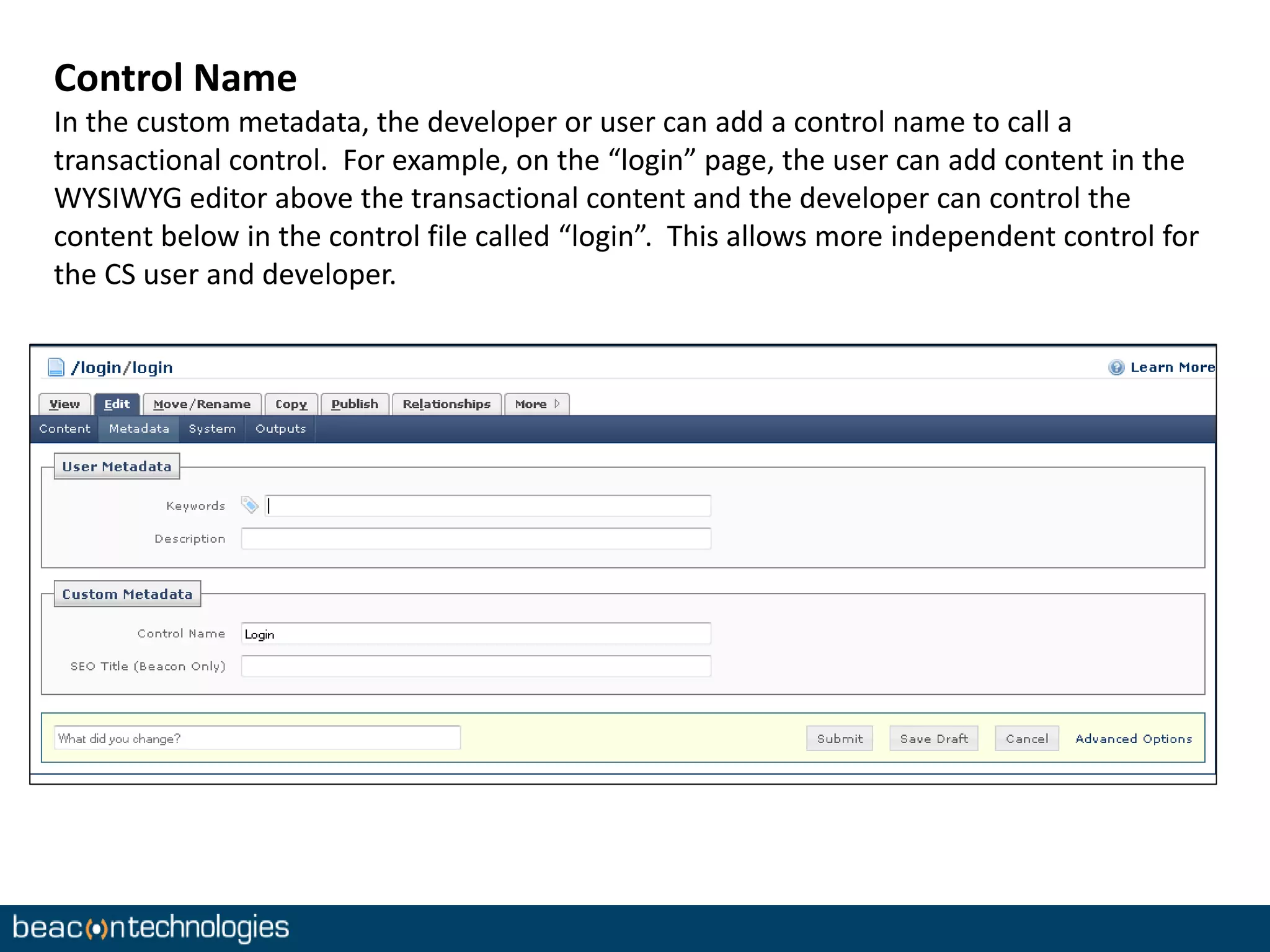The width and height of the screenshot is (1270, 952).
Task: Click the SEO Title (Beacon Only) field
Action: [x=476, y=666]
